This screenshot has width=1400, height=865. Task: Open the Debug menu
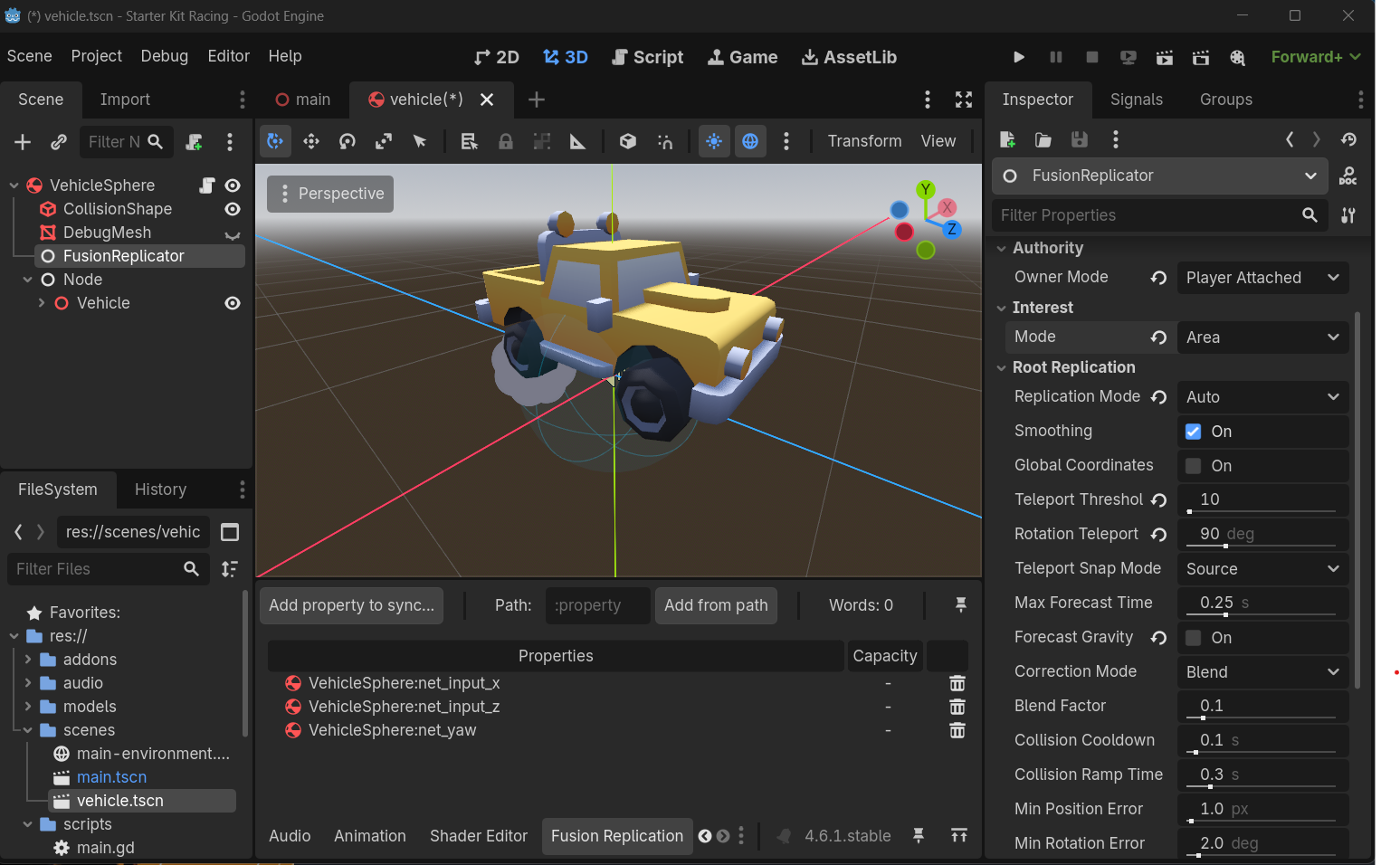(165, 56)
